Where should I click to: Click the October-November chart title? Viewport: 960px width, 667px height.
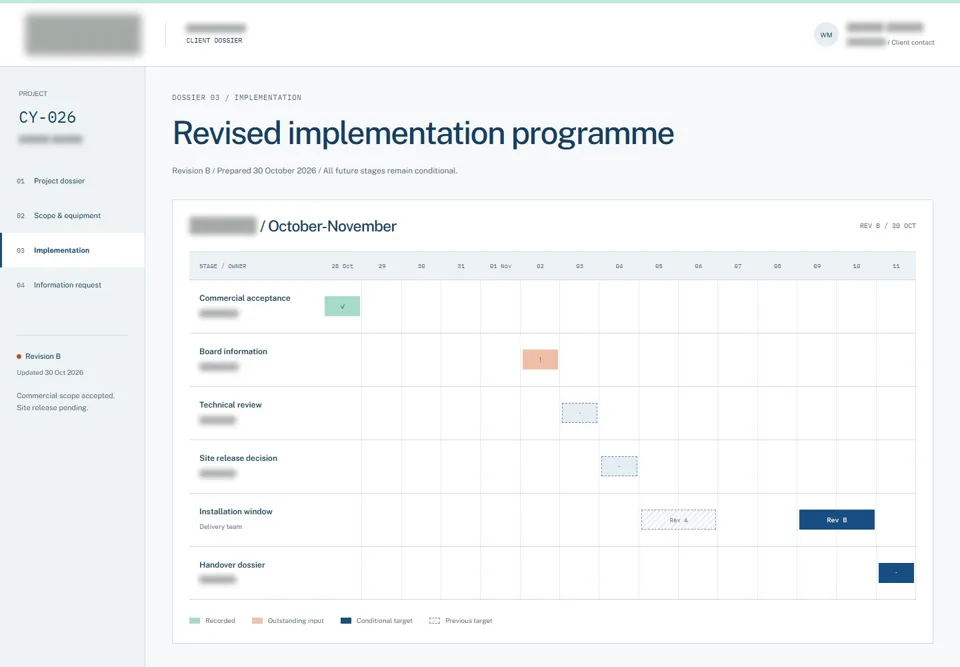pos(332,226)
